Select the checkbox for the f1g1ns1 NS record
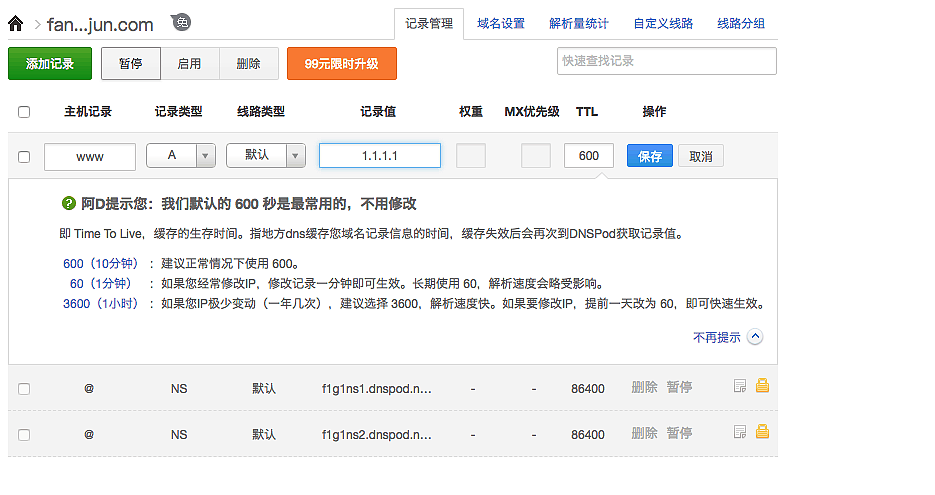 tap(24, 388)
